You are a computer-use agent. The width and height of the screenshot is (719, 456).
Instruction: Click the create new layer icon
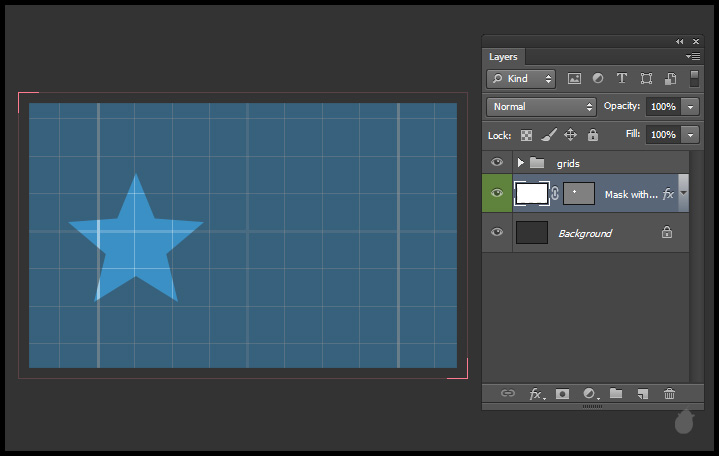point(643,394)
